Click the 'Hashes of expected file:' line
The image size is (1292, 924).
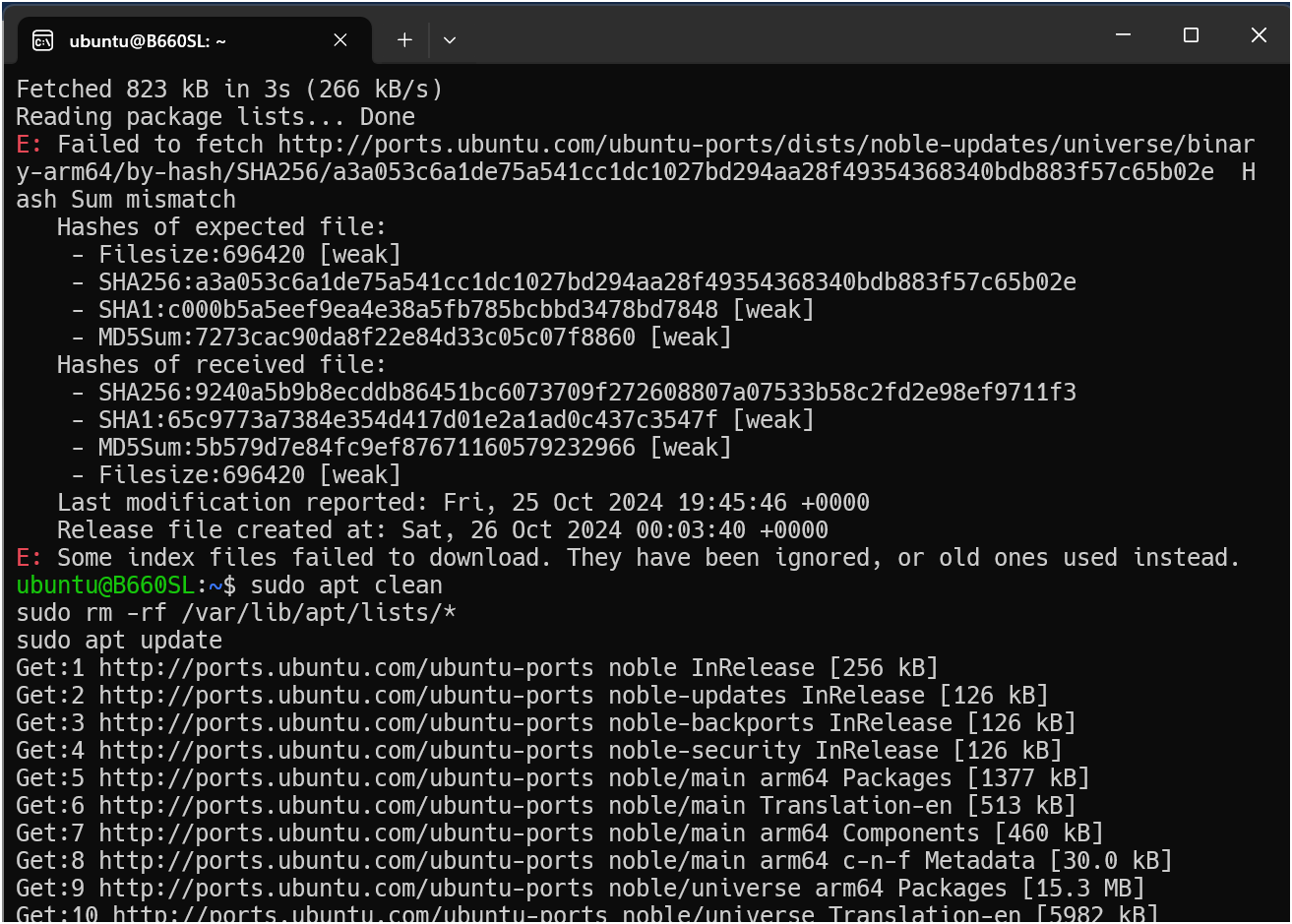pyautogui.click(x=221, y=227)
